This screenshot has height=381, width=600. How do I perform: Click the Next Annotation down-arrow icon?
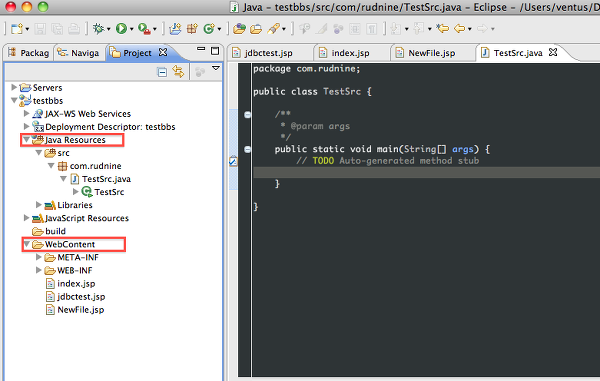[x=396, y=29]
